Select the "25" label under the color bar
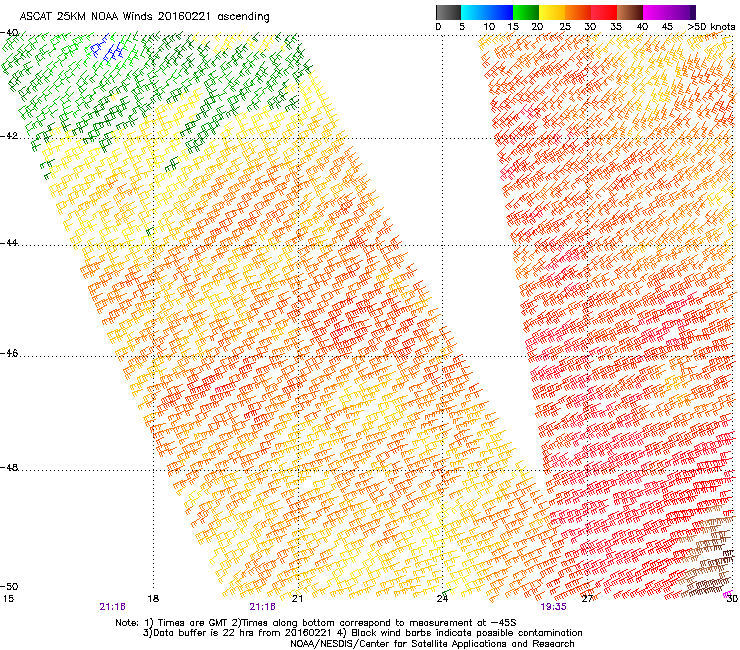Viewport: 740px width, 650px height. [x=565, y=27]
